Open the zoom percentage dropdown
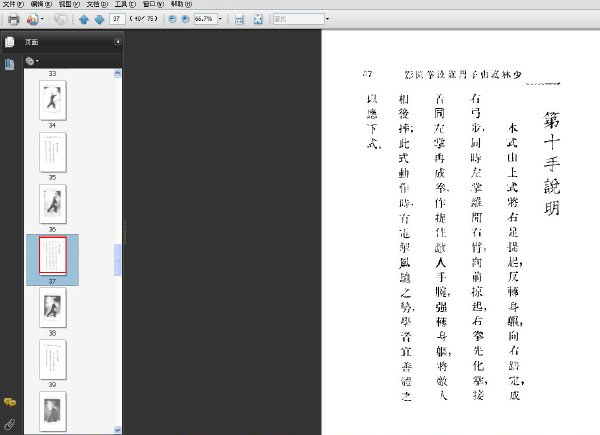Screen dimensions: 600x435 [221, 19]
